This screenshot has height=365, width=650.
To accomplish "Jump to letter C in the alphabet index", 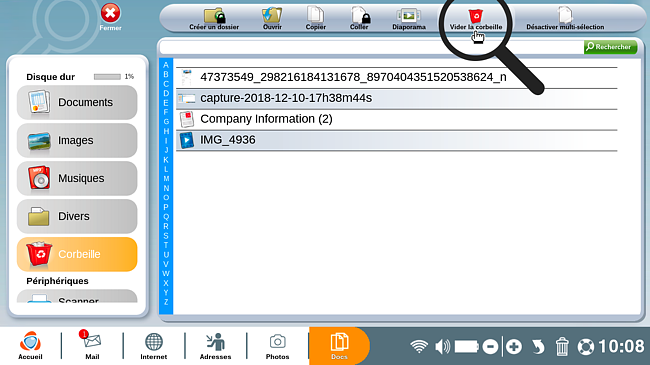I will pyautogui.click(x=166, y=84).
